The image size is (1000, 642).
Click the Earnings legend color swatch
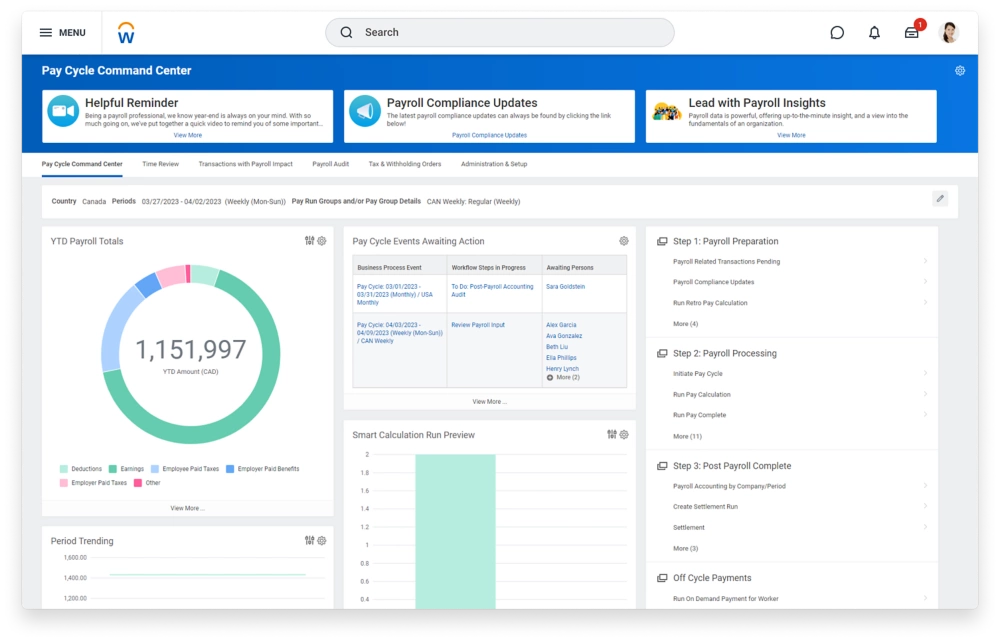(x=112, y=469)
